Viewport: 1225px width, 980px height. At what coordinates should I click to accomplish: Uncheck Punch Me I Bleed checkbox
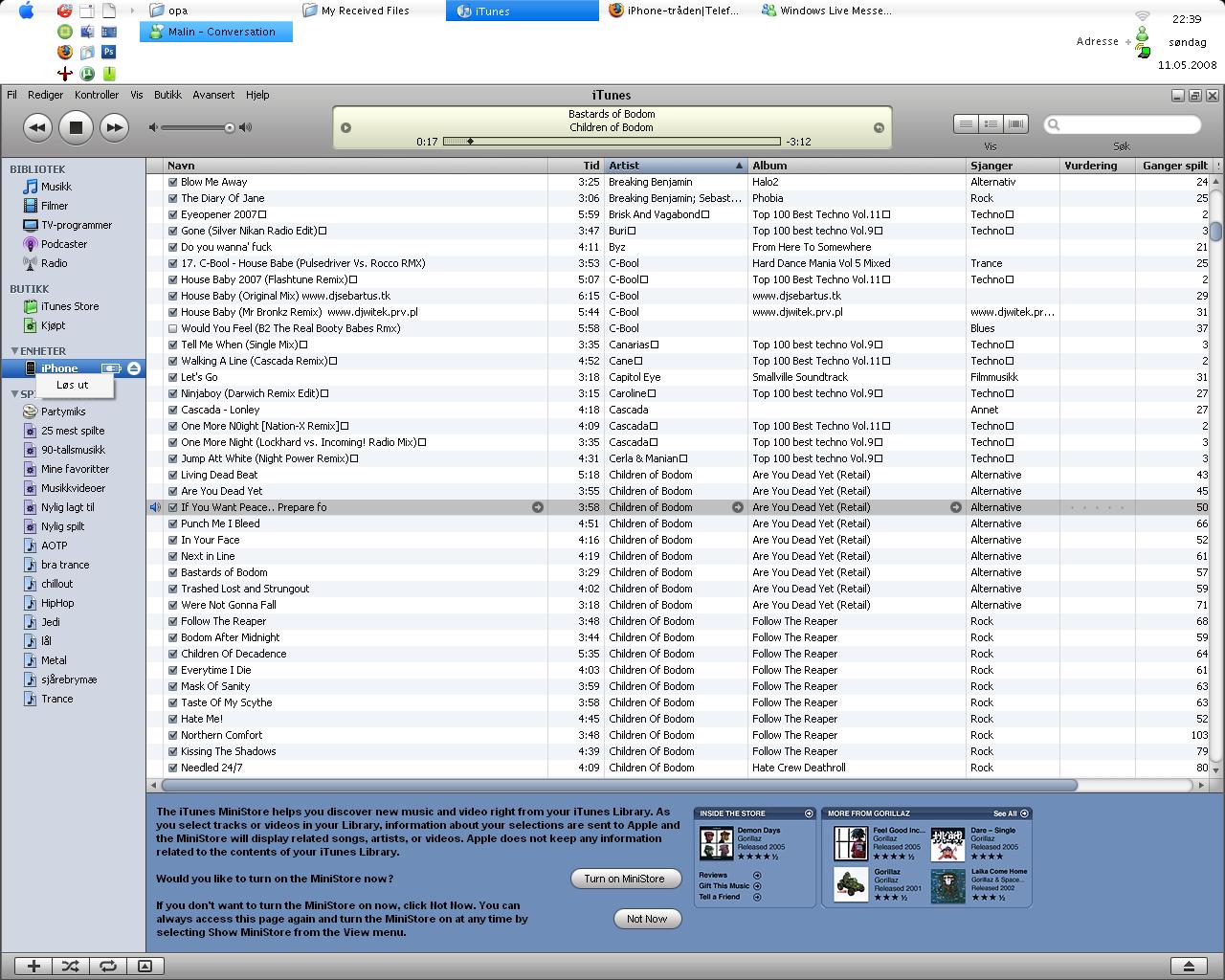(172, 523)
